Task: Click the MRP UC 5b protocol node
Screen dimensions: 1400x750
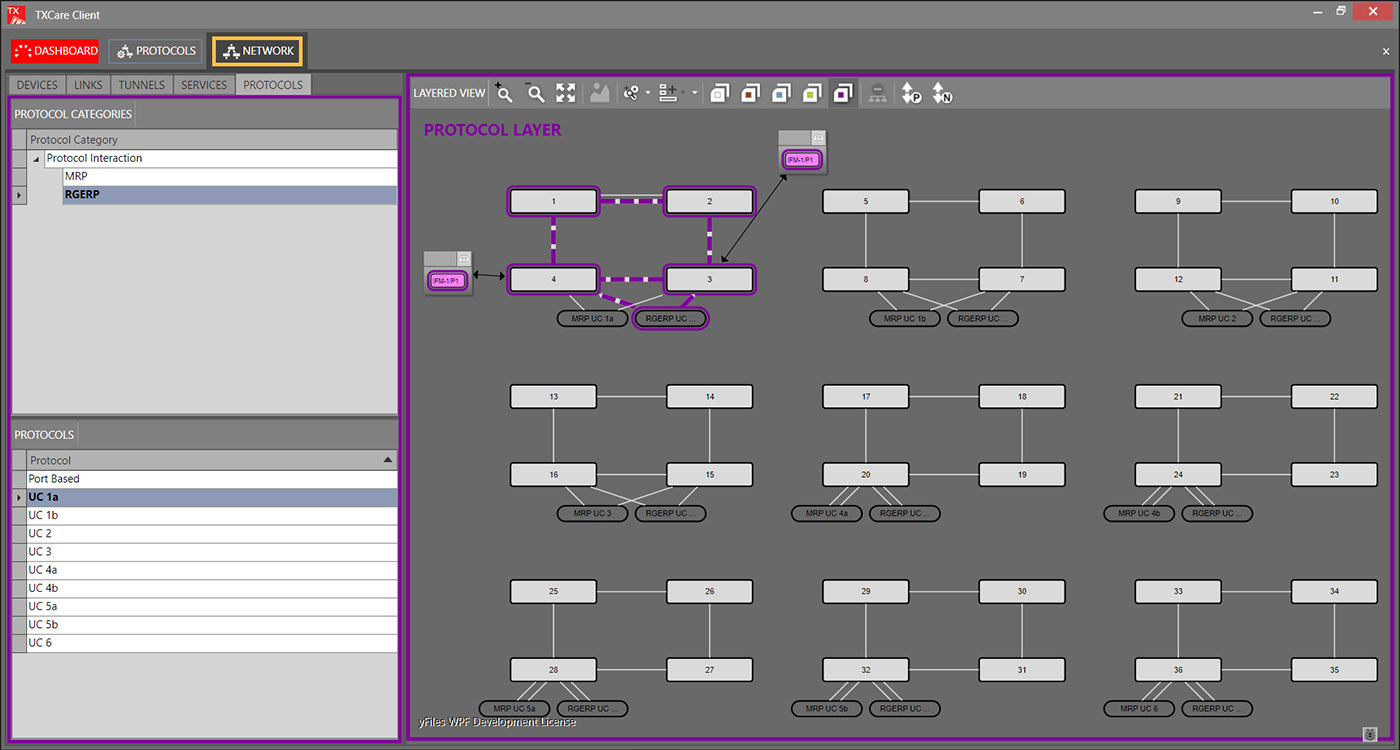Action: 827,708
